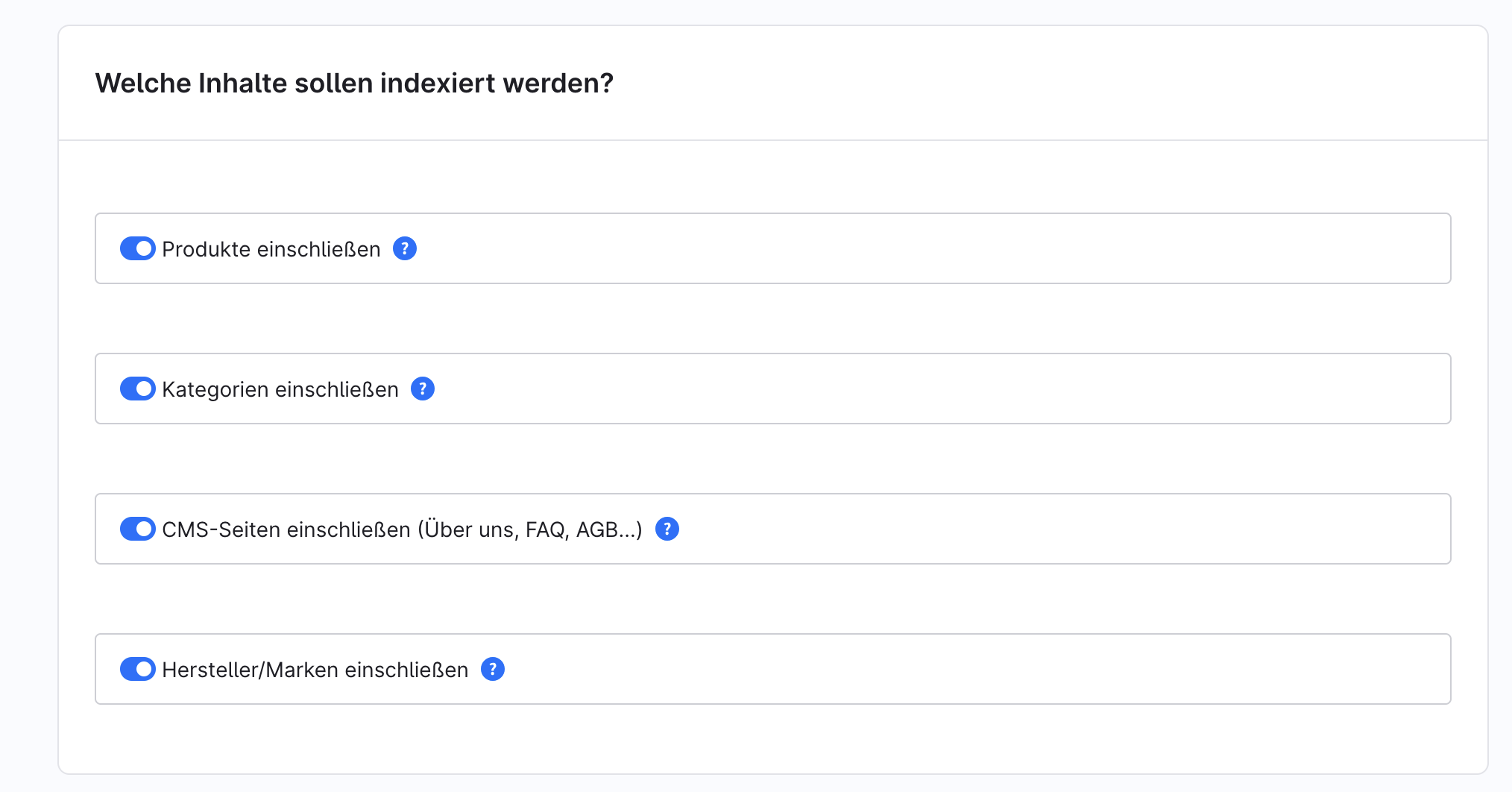The width and height of the screenshot is (1512, 792).
Task: Click blank space in the CMS-Seiten option row
Action: (x=1044, y=529)
